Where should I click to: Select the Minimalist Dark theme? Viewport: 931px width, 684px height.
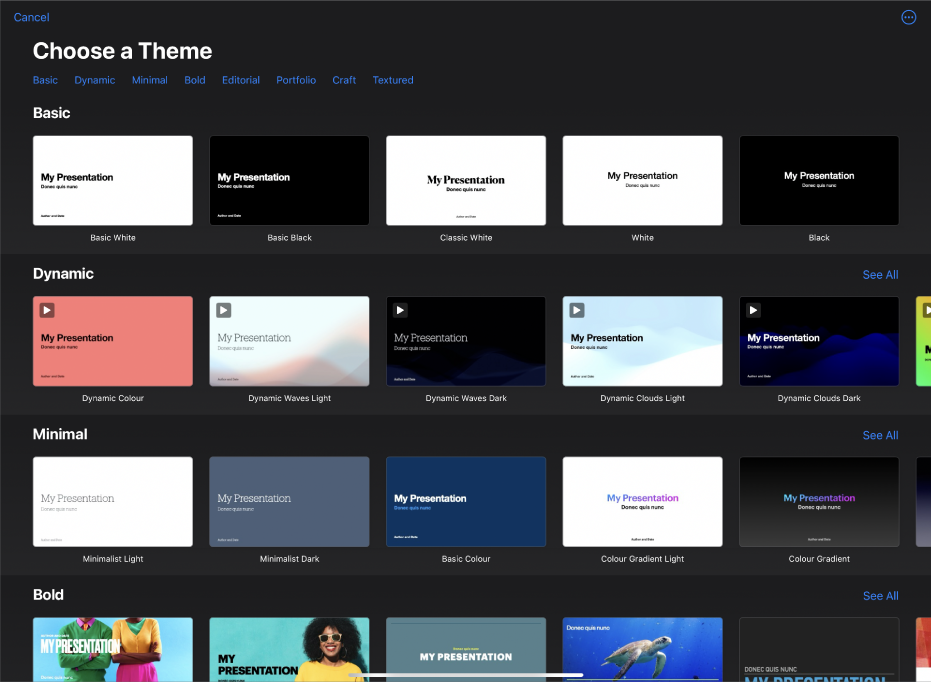[x=289, y=501]
